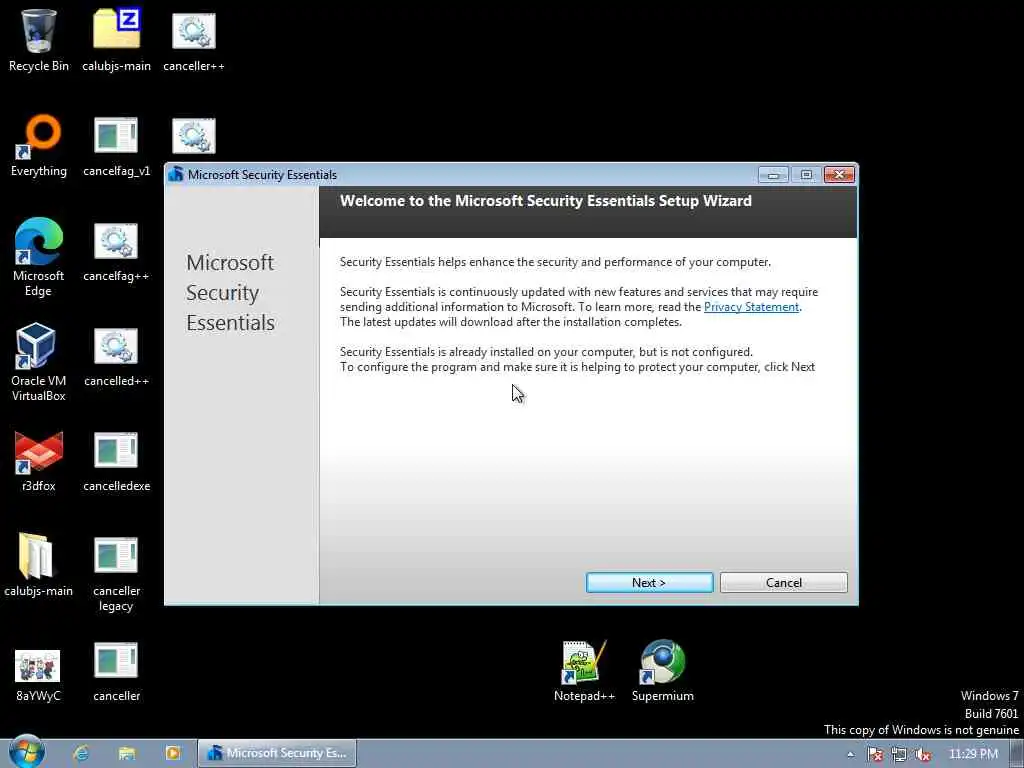
Task: Open the Privacy Statement link
Action: coord(751,307)
